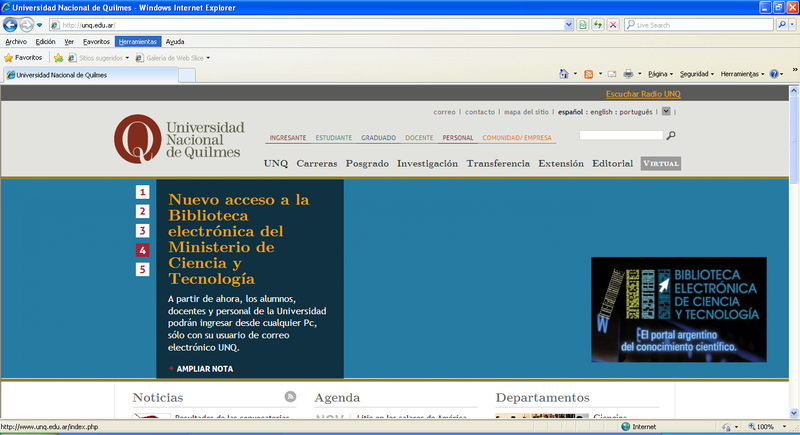This screenshot has height=435, width=800.
Task: Open the Ver menu
Action: tap(69, 42)
